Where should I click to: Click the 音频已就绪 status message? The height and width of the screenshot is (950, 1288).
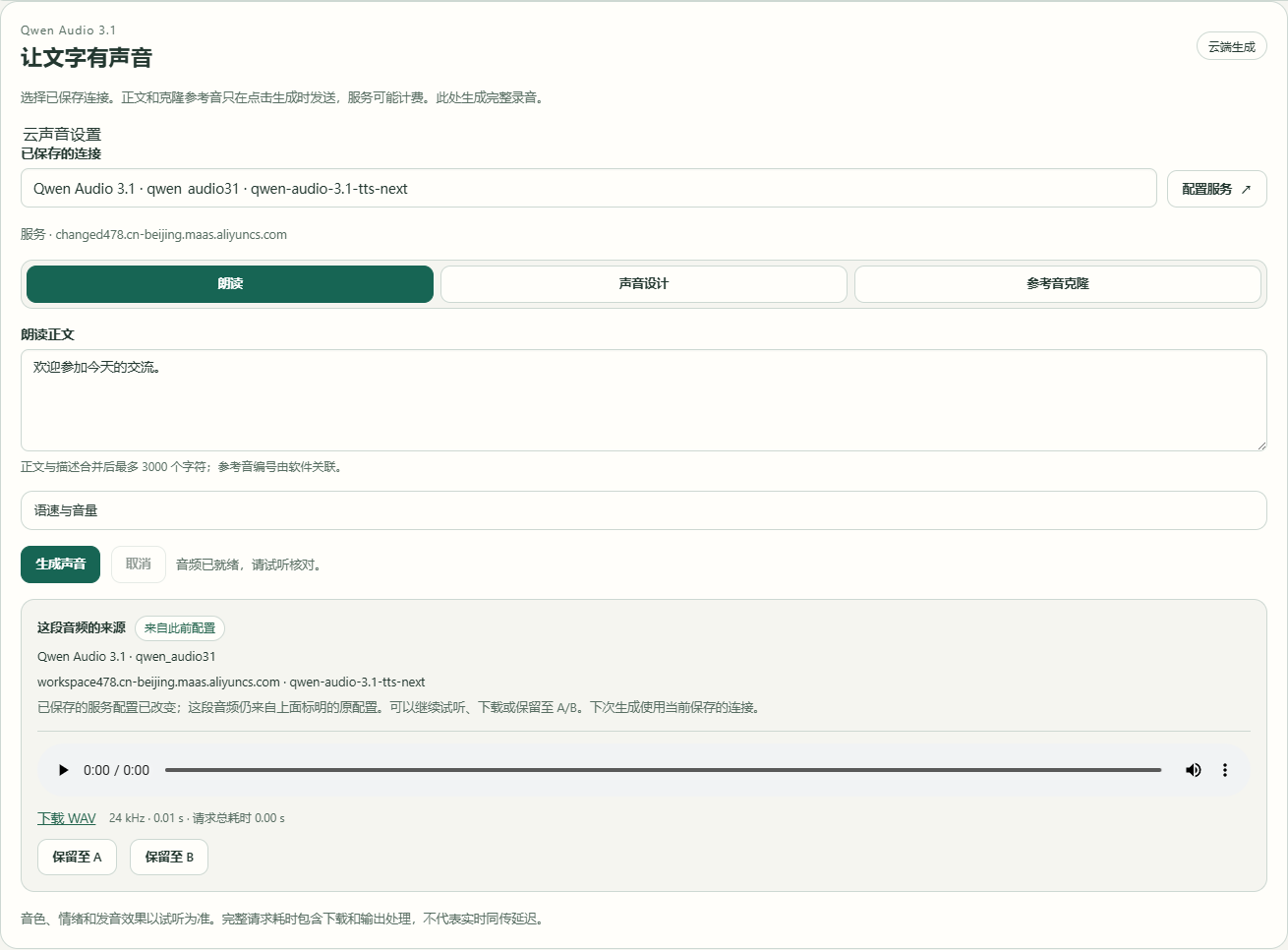(250, 564)
